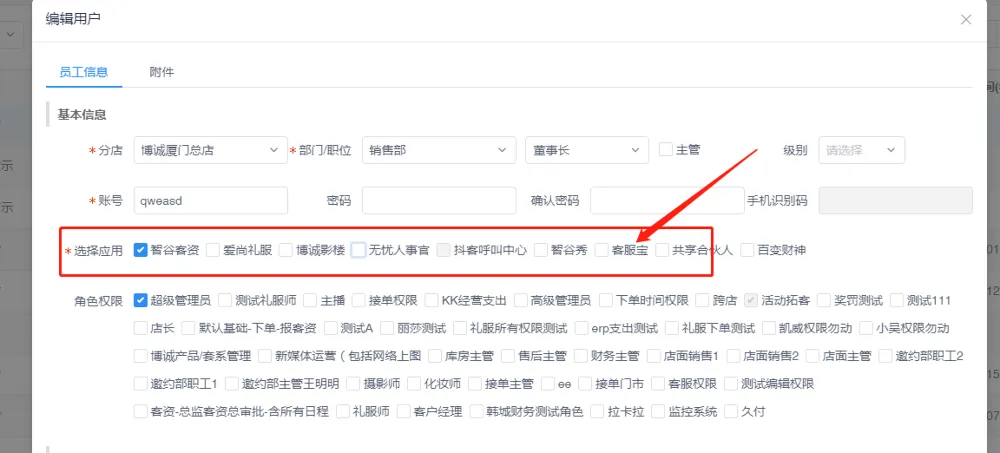Check the 店长 role checkbox
1000x453 pixels.
click(141, 327)
